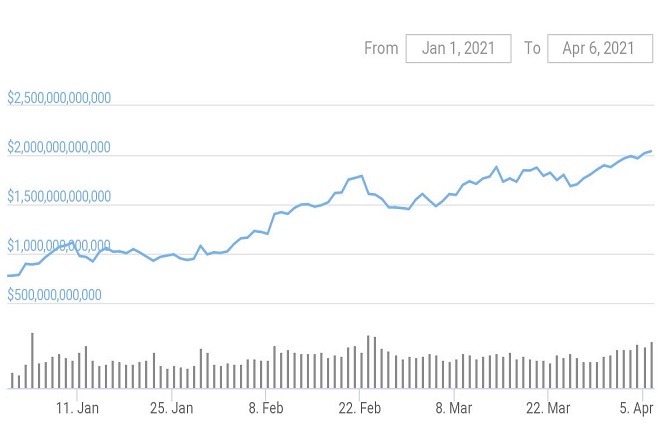This screenshot has height=440, width=660.
Task: Click the $2,500,000,000,000 y-axis label
Action: pyautogui.click(x=59, y=98)
